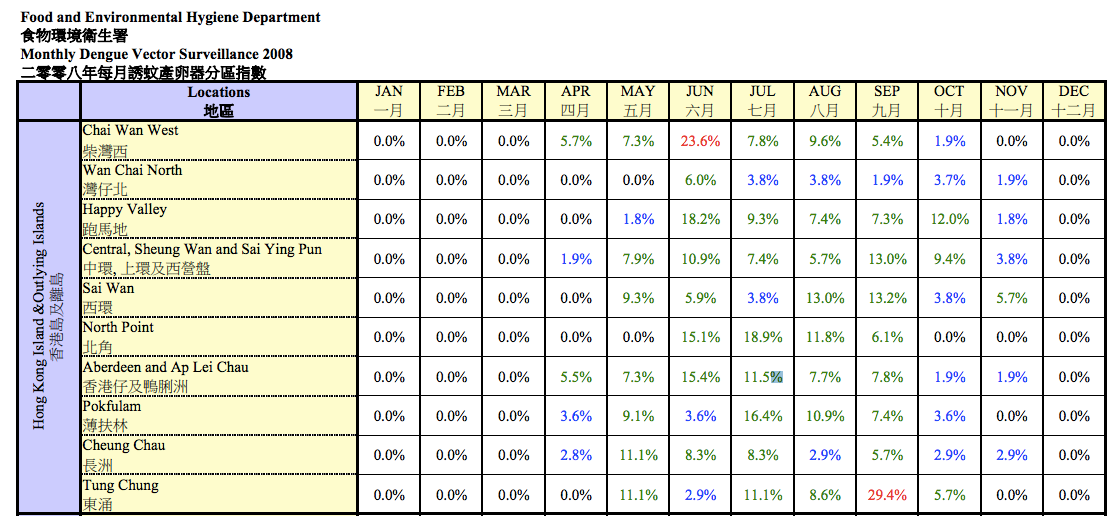1115x516 pixels.
Task: Click highlighted 11.5% in Aberdeen row
Action: click(763, 377)
